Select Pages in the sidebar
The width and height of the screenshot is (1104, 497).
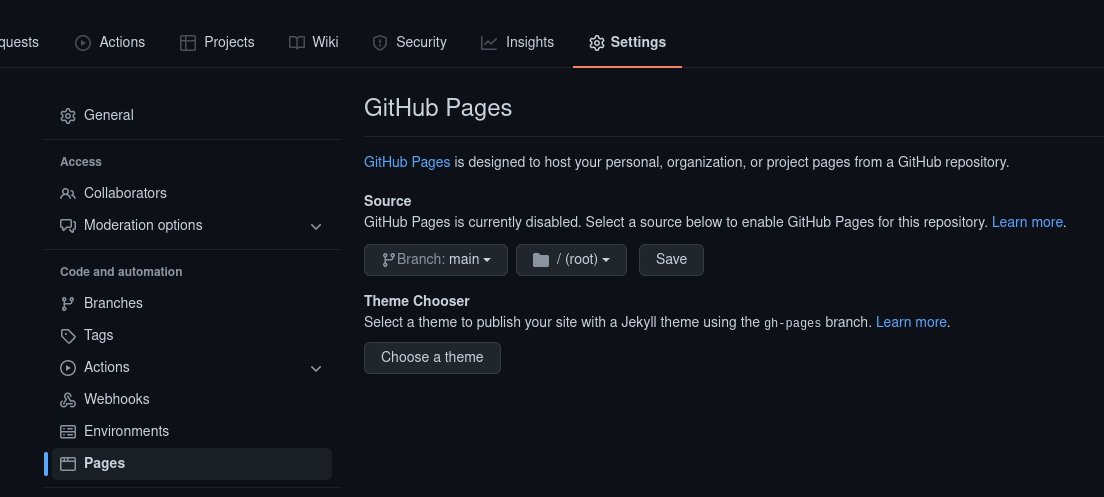click(x=192, y=464)
